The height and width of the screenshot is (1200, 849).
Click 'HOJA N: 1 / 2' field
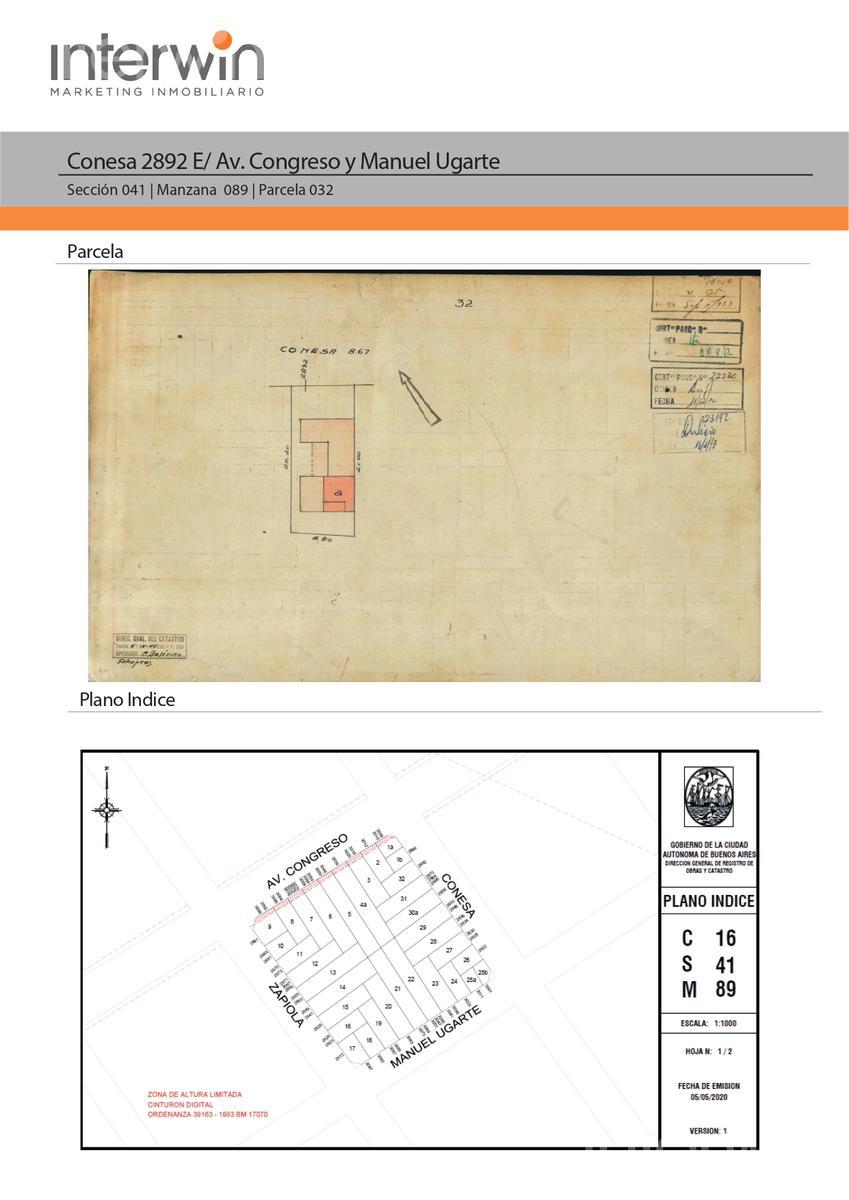[x=709, y=1051]
